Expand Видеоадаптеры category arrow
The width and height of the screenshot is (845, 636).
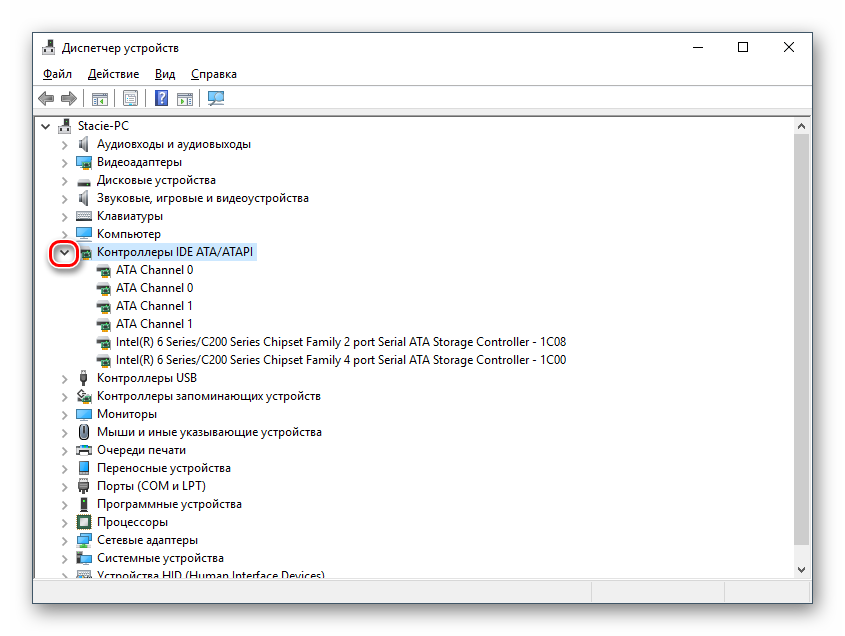(65, 163)
